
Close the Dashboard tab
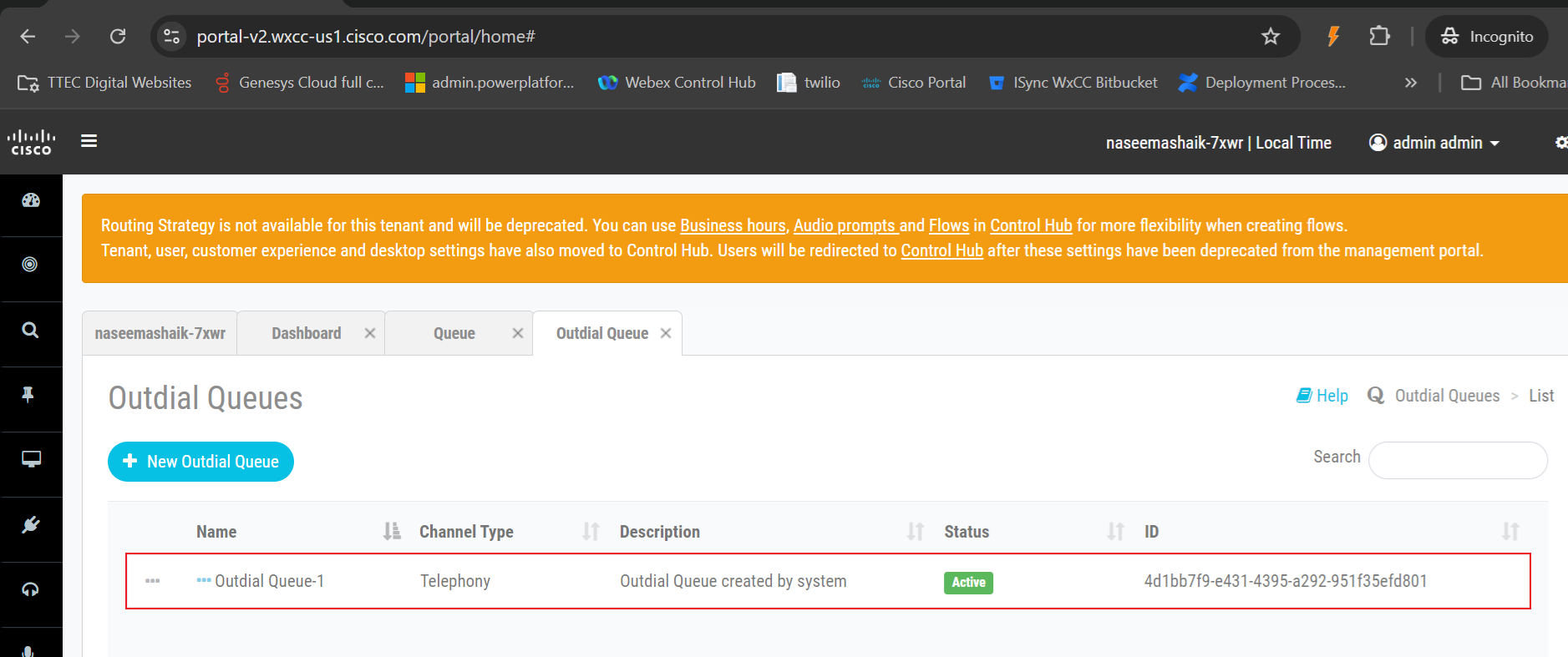pos(369,333)
